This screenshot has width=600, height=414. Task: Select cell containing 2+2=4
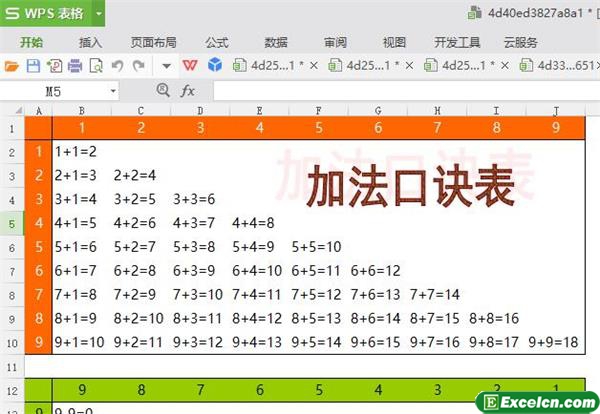tap(141, 176)
